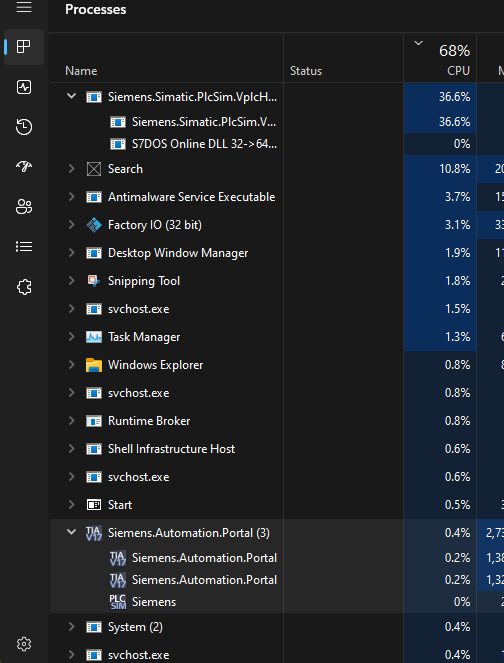Expand the Task Manager process group
504x663 pixels.
[x=71, y=337]
